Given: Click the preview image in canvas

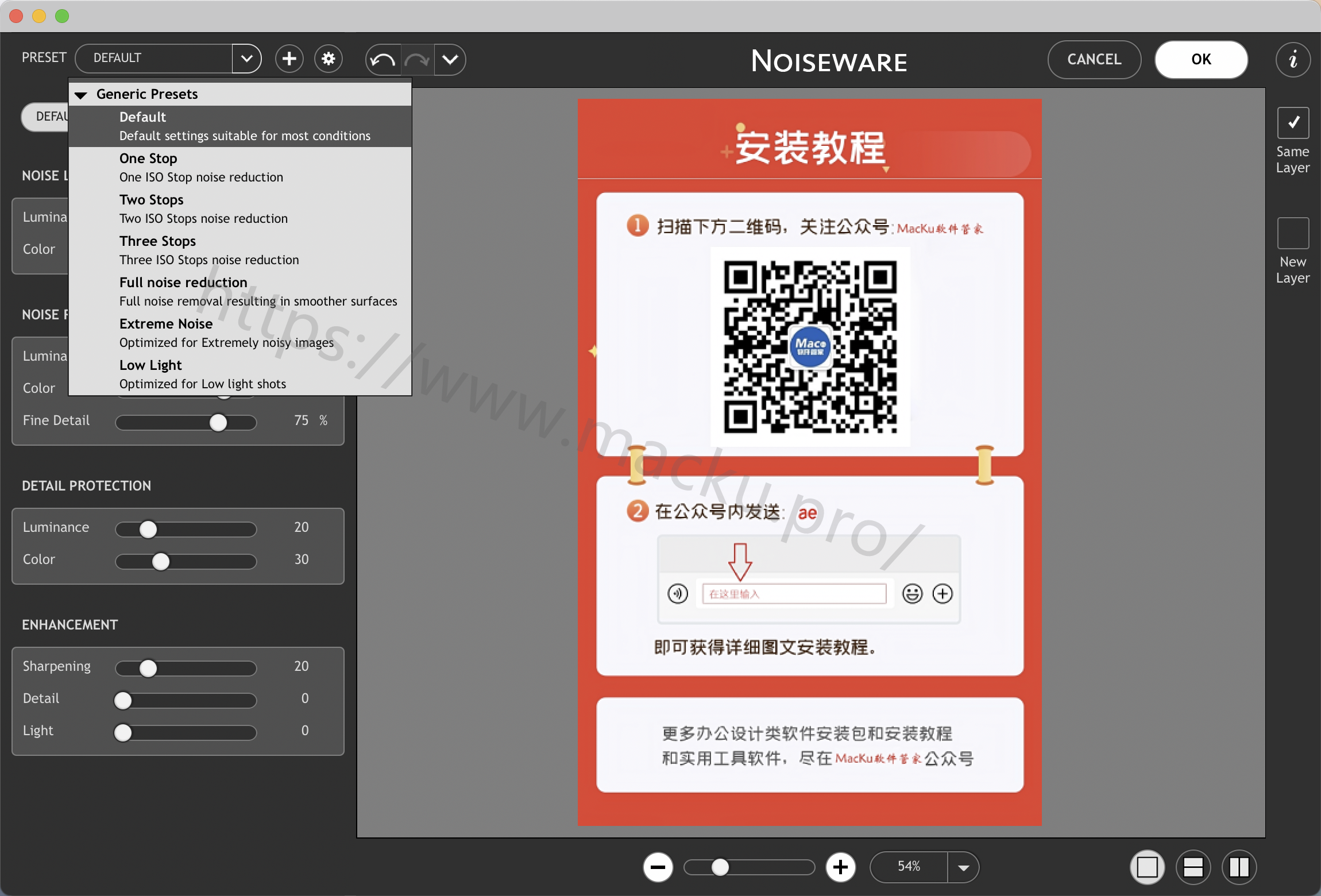Looking at the screenshot, I should click(x=809, y=462).
